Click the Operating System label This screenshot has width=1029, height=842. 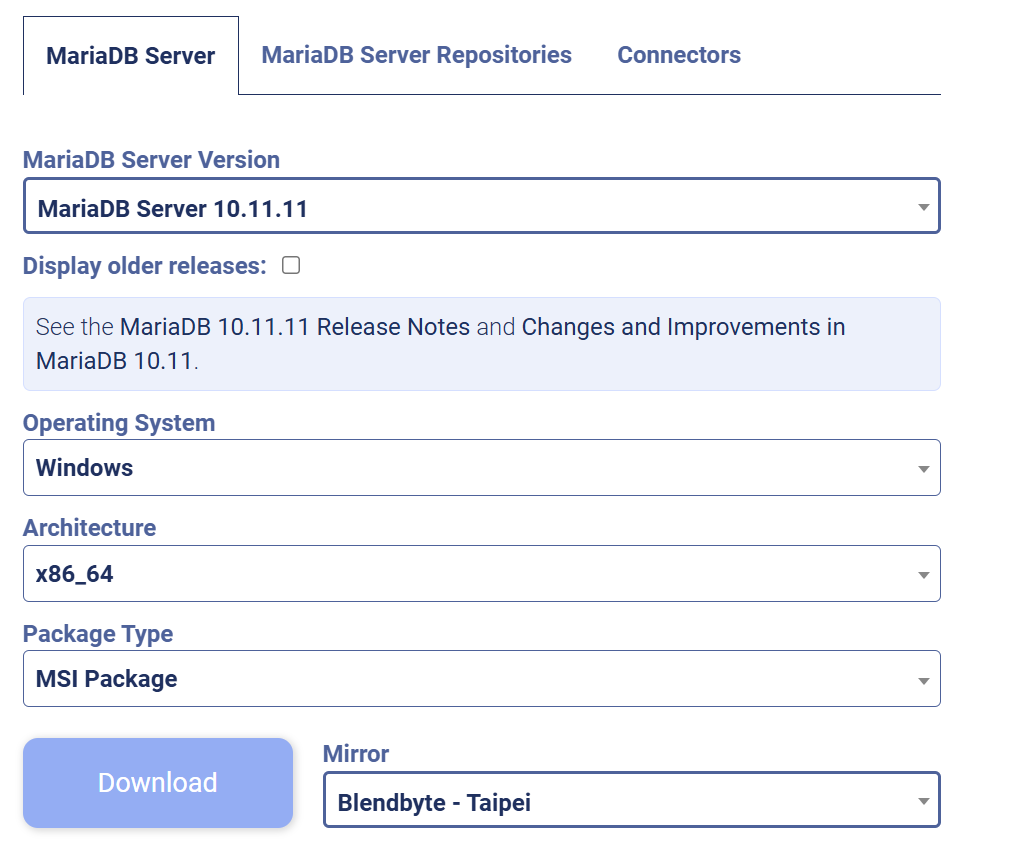(x=119, y=423)
